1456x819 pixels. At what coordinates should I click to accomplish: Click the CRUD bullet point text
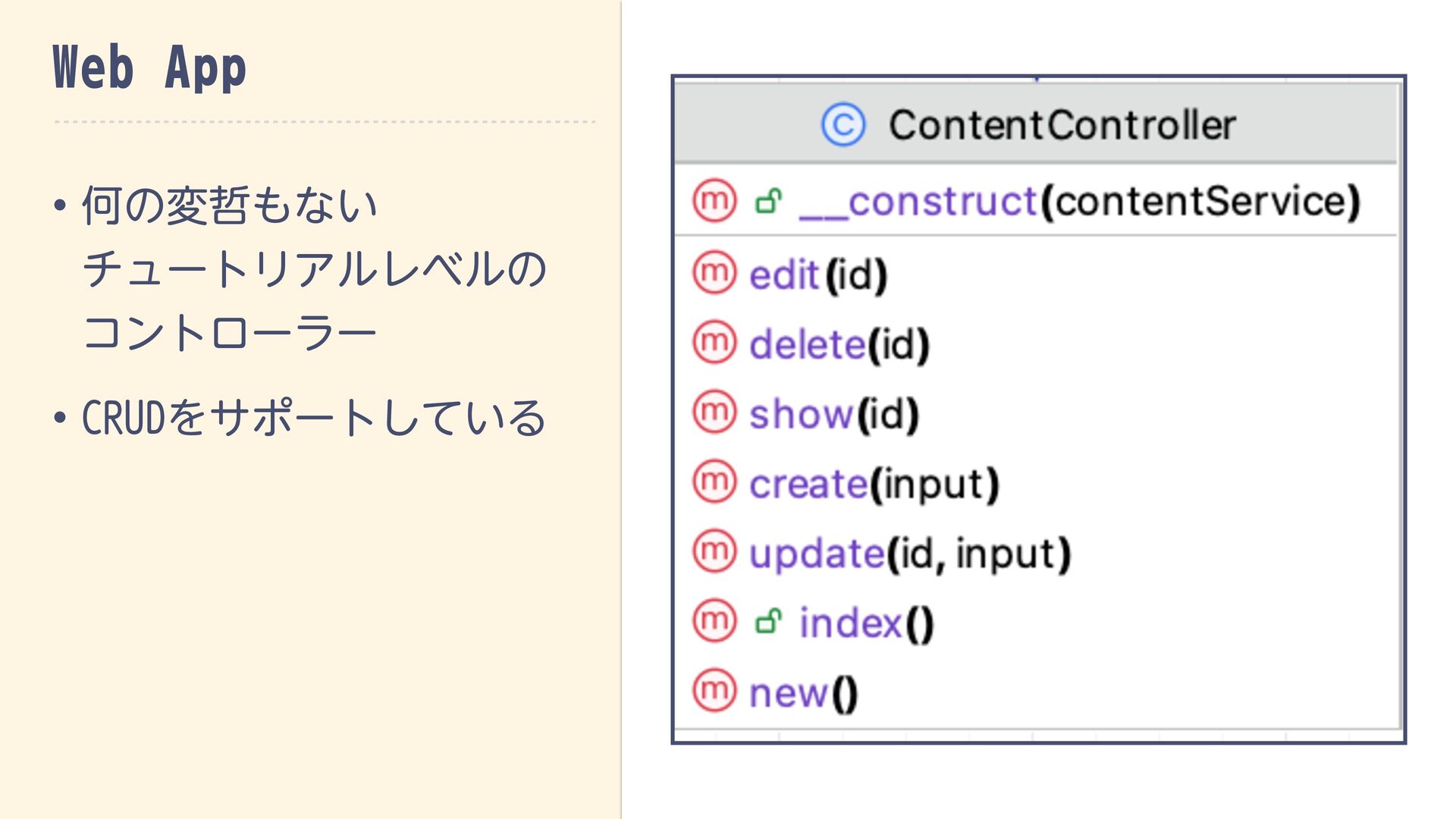point(313,418)
